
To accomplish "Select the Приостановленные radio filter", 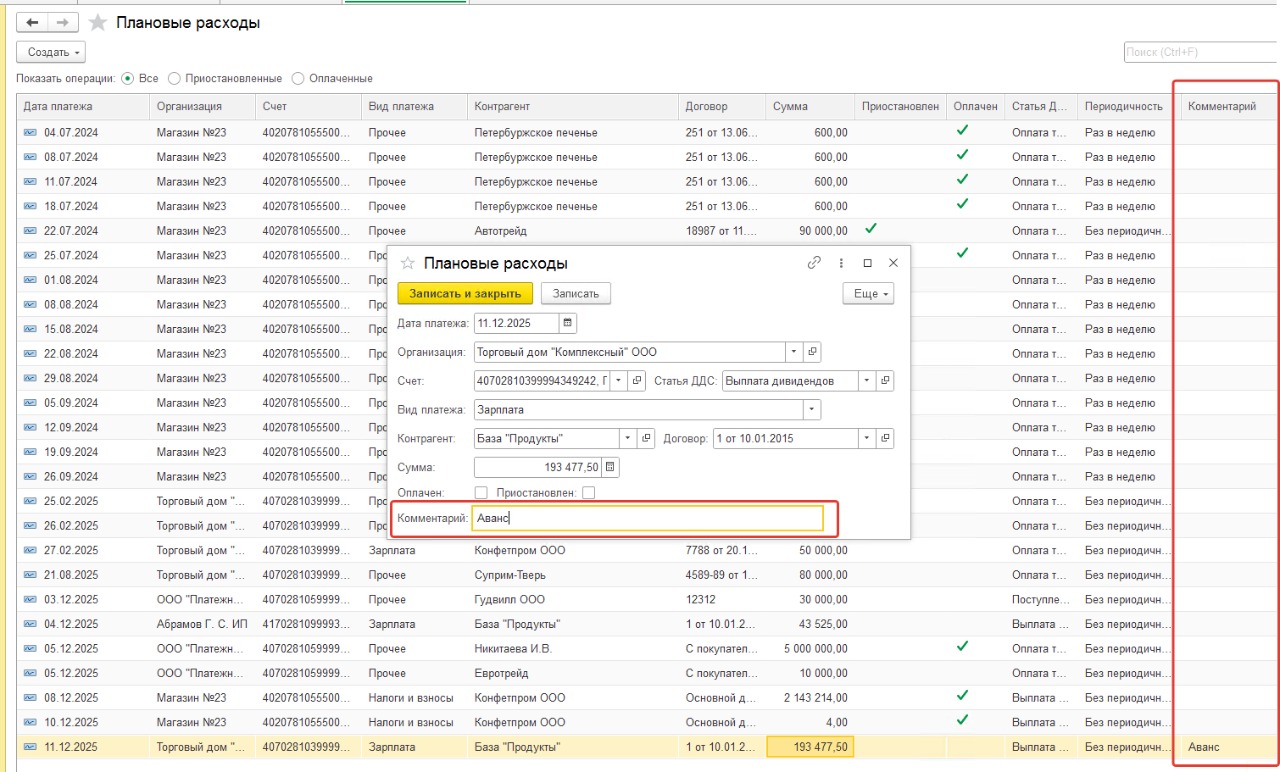I will click(175, 78).
